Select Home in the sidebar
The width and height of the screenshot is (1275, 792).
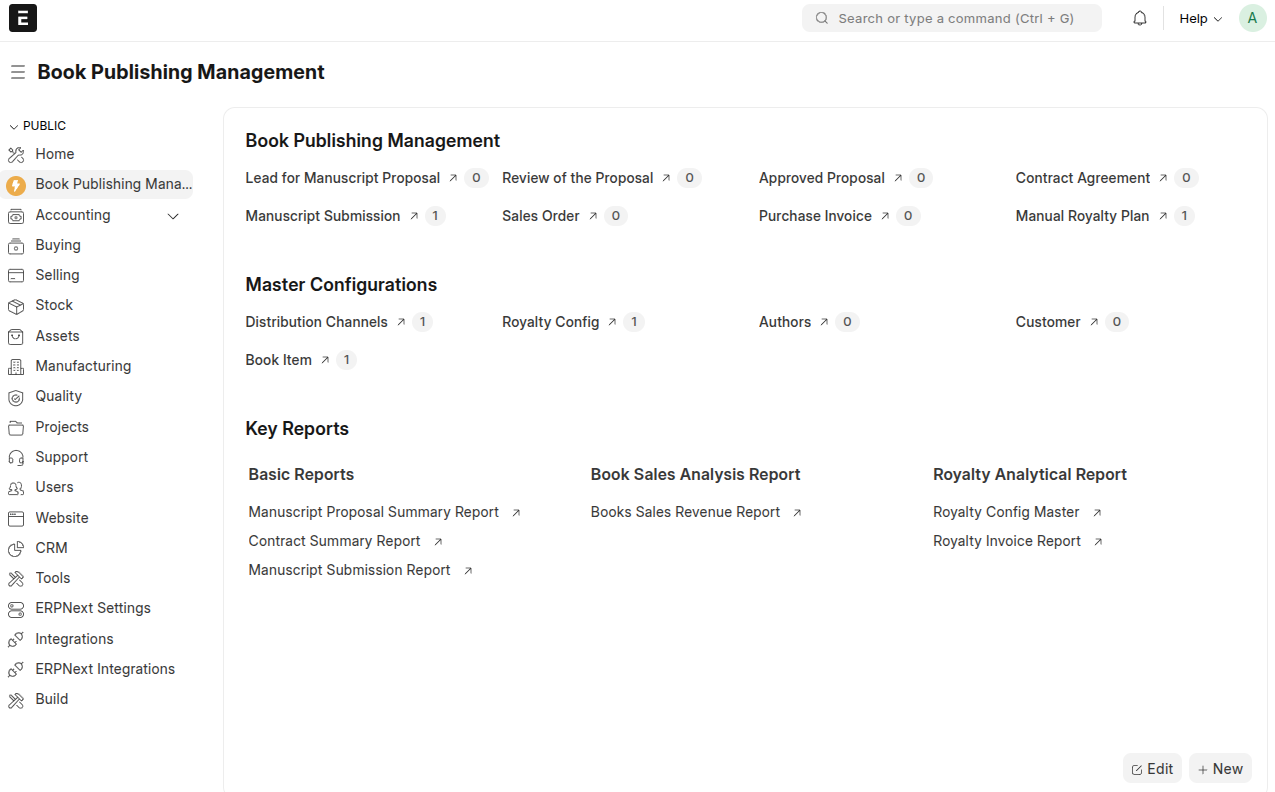click(x=54, y=154)
